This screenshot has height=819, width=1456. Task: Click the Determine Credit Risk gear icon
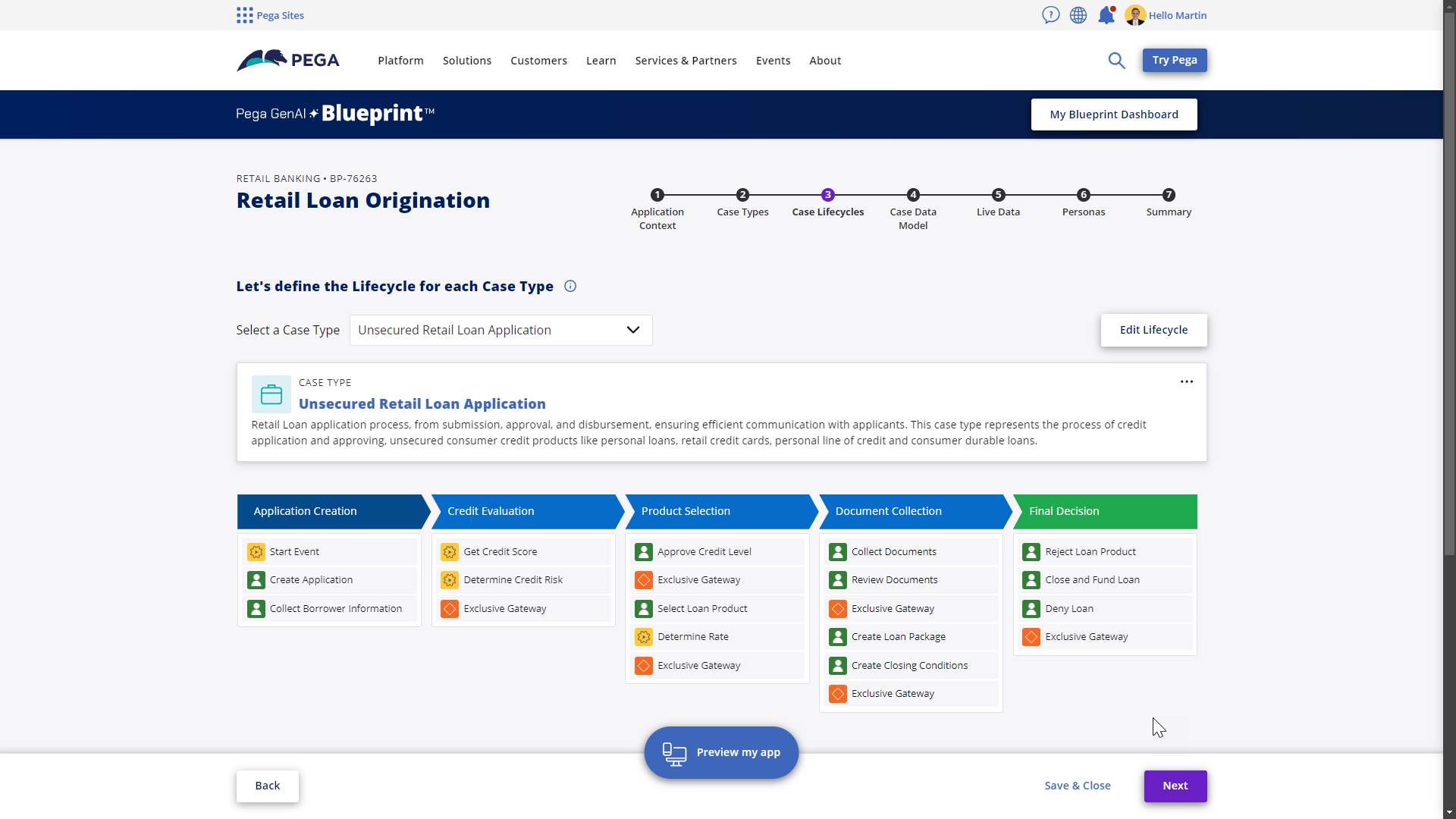(450, 580)
